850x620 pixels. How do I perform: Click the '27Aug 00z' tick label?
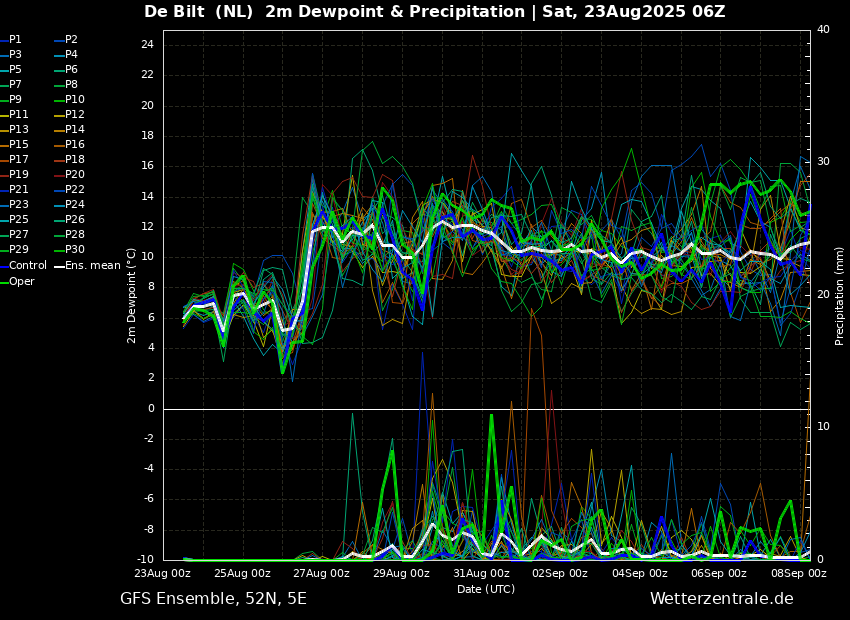tap(323, 573)
